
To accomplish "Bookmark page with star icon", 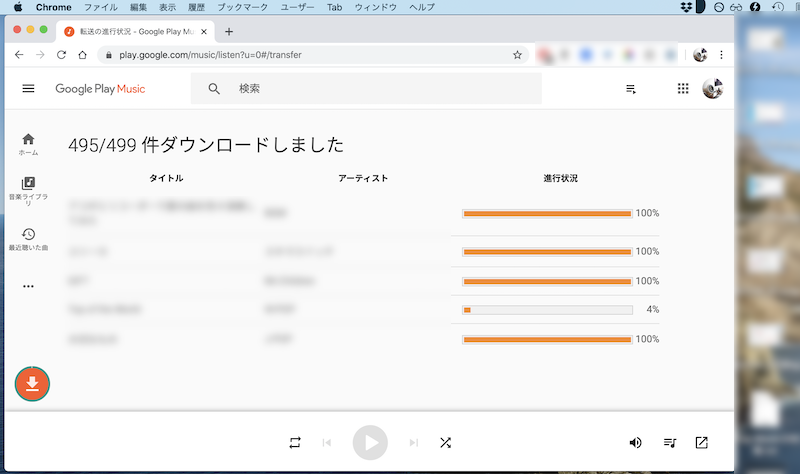I will [517, 55].
